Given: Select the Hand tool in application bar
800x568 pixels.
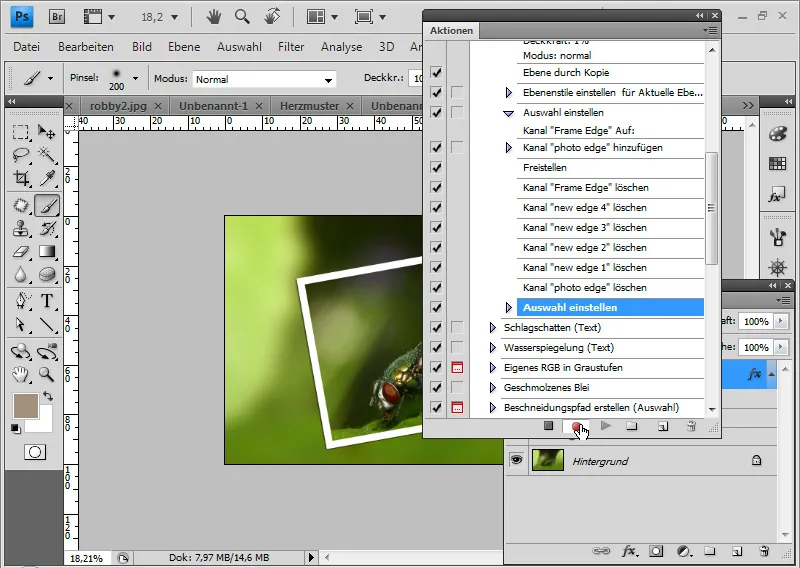Looking at the screenshot, I should point(214,17).
